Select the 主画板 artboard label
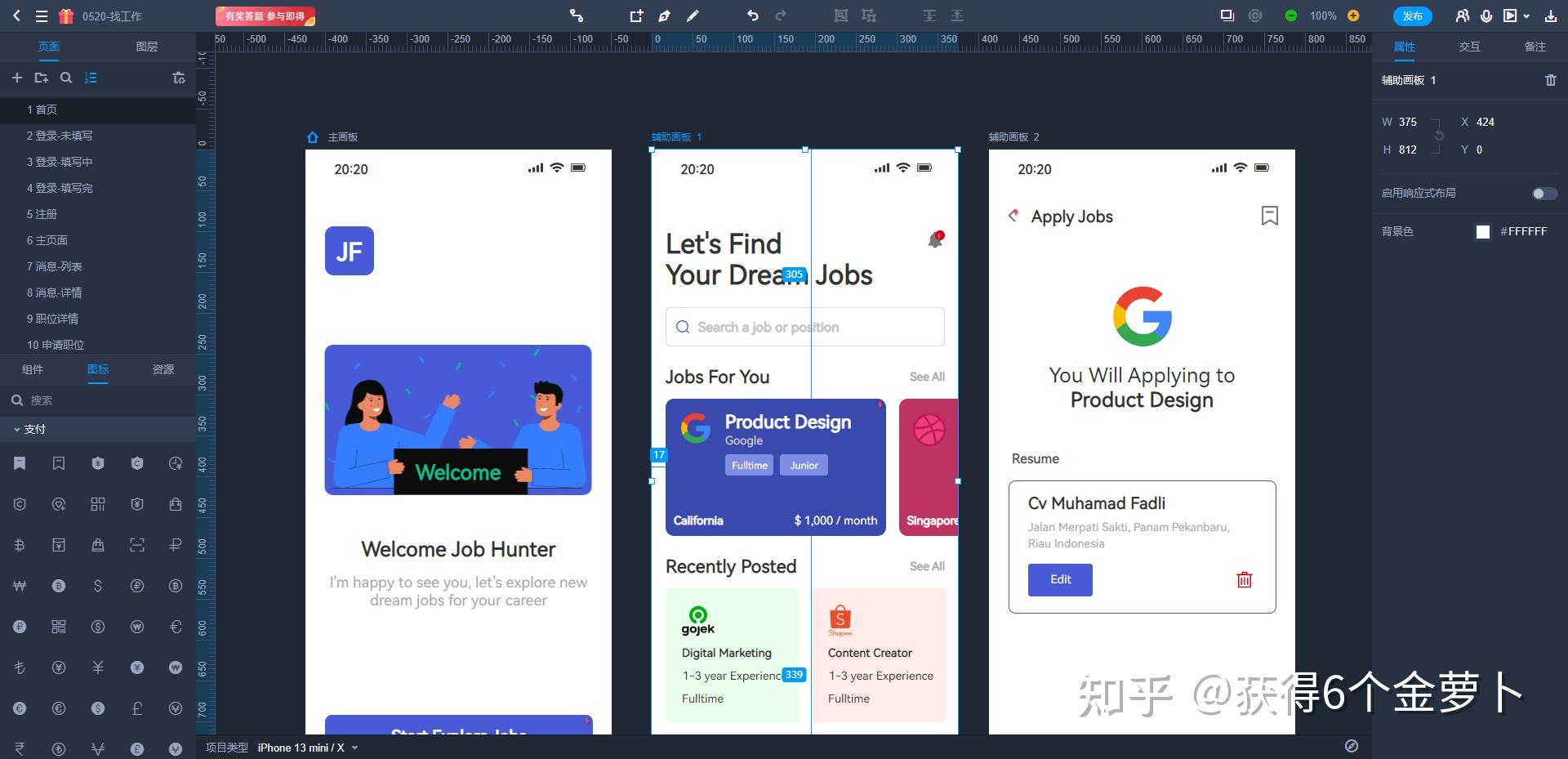1568x759 pixels. click(343, 137)
